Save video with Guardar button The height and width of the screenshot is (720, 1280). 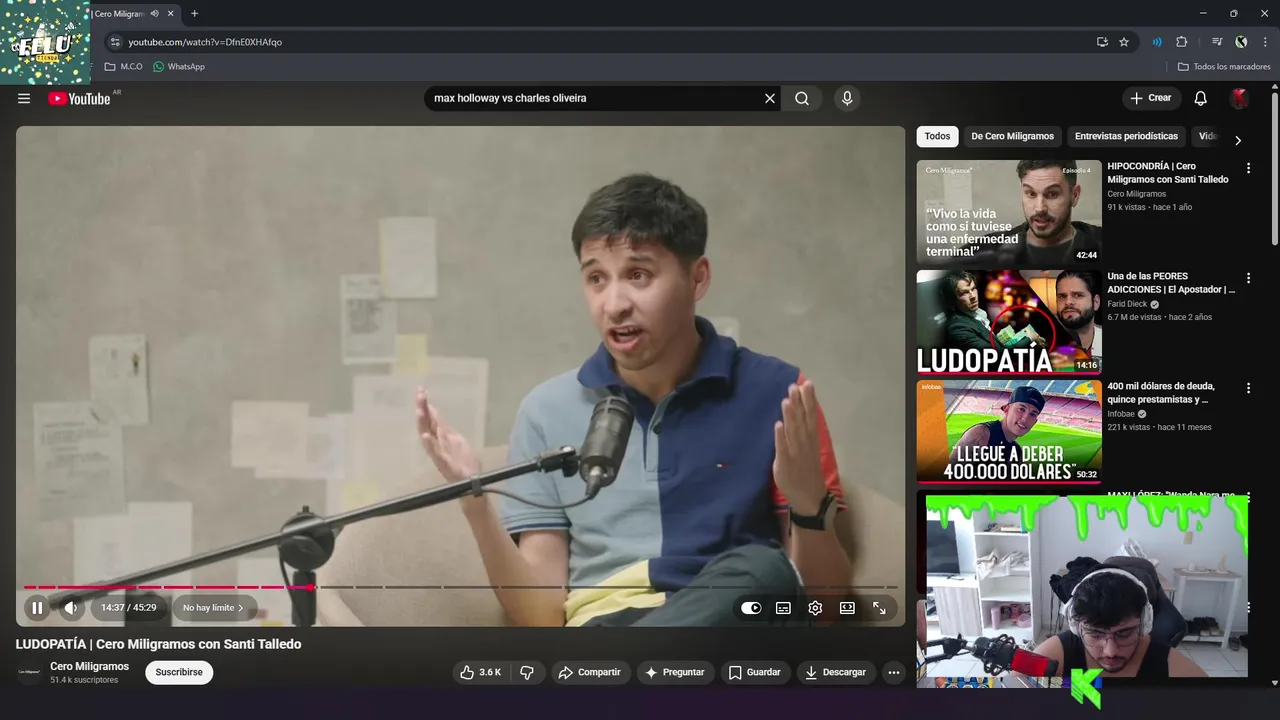point(755,672)
